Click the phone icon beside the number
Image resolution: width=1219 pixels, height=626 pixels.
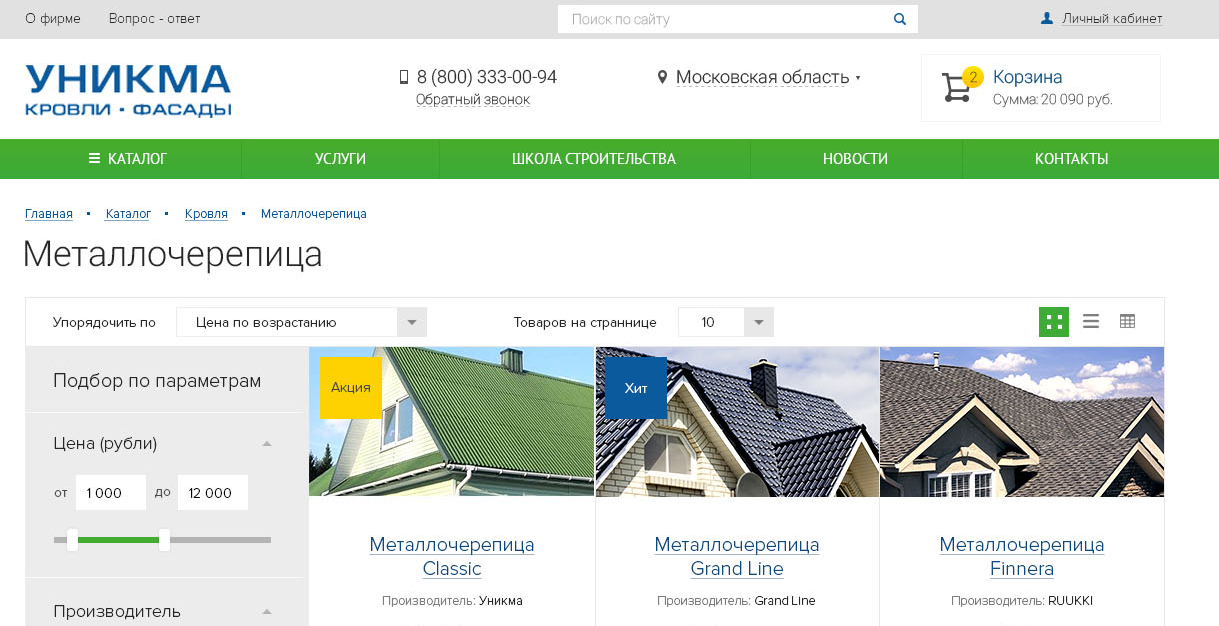404,77
